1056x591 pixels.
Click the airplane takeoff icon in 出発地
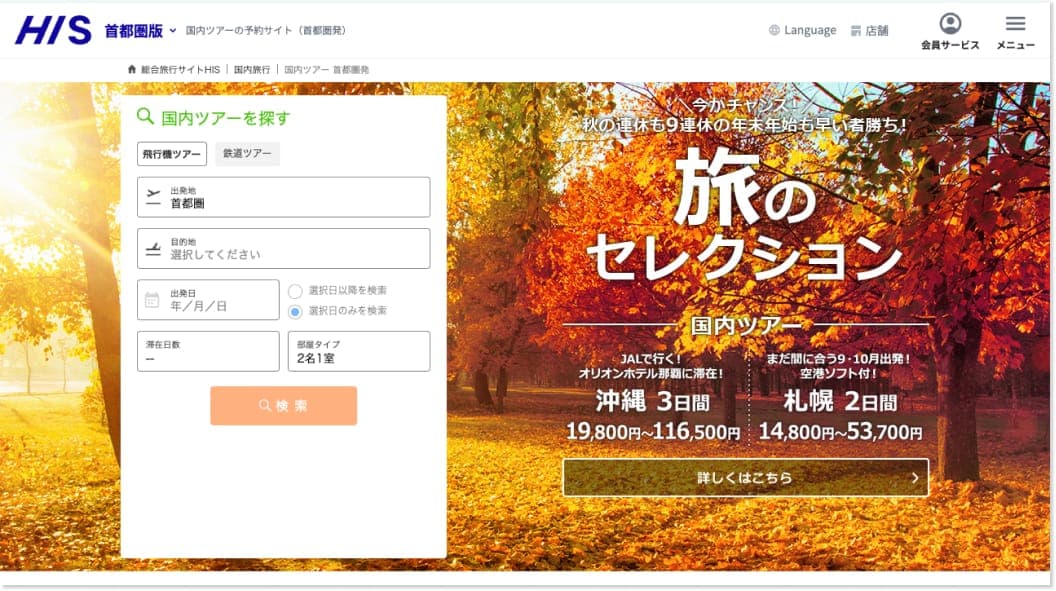[153, 197]
